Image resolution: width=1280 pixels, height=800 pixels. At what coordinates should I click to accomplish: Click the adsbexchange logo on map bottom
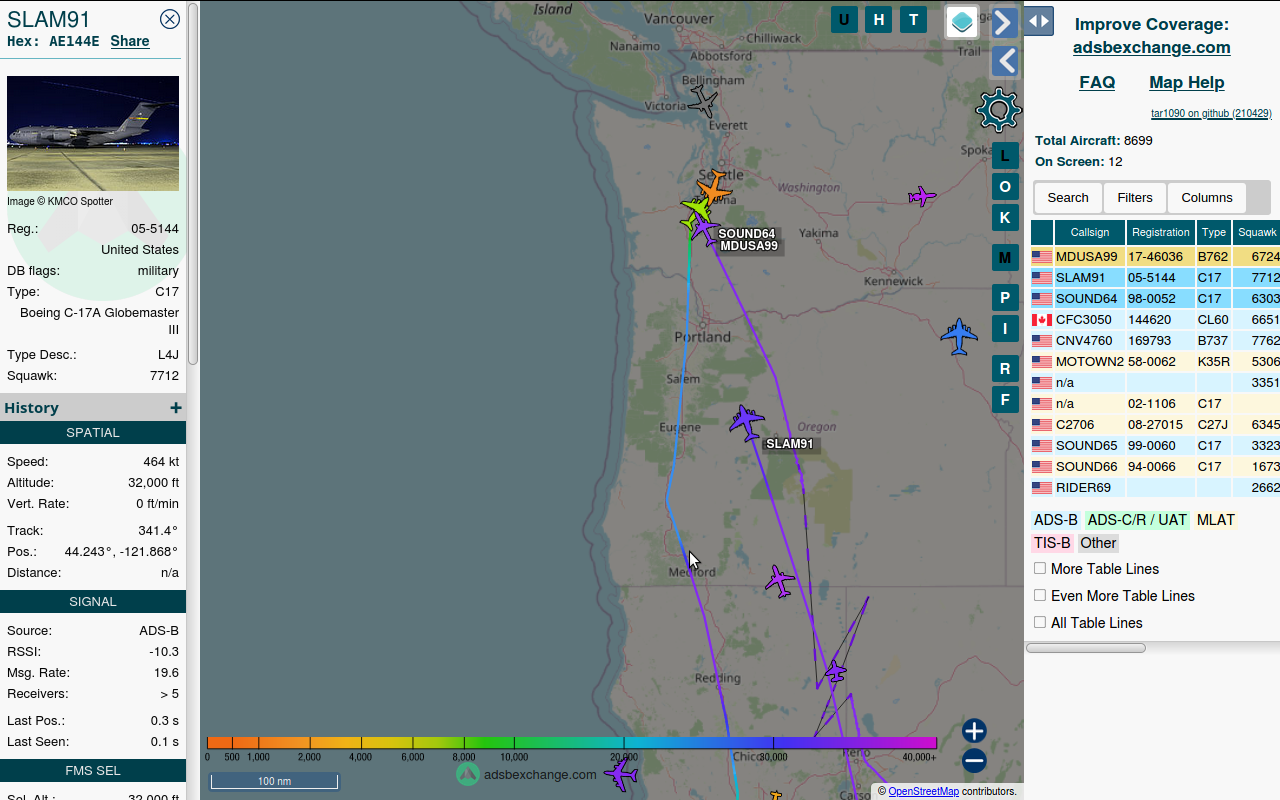tap(527, 774)
